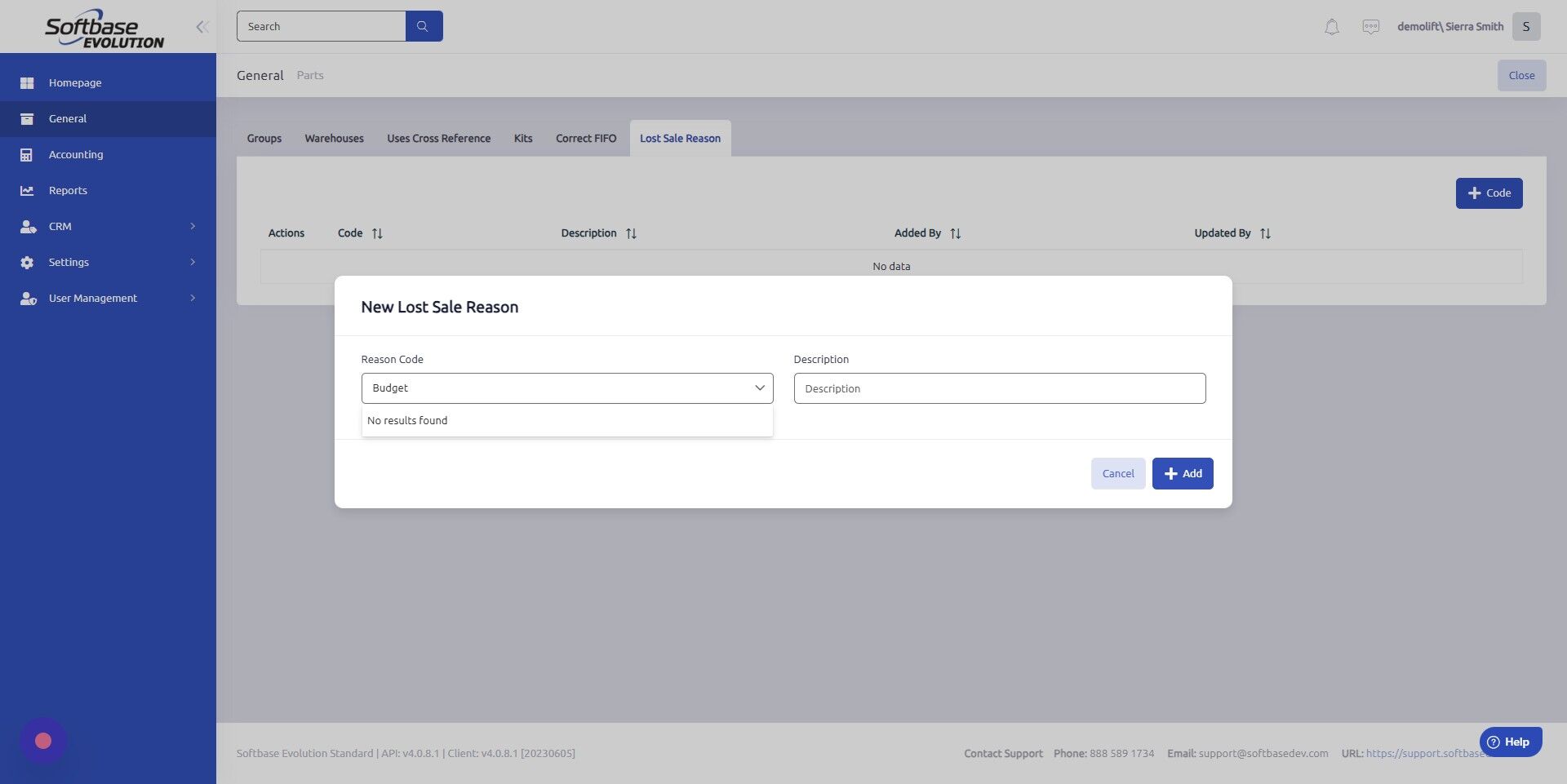Click the CRM people icon
1567x784 pixels.
pyautogui.click(x=28, y=227)
